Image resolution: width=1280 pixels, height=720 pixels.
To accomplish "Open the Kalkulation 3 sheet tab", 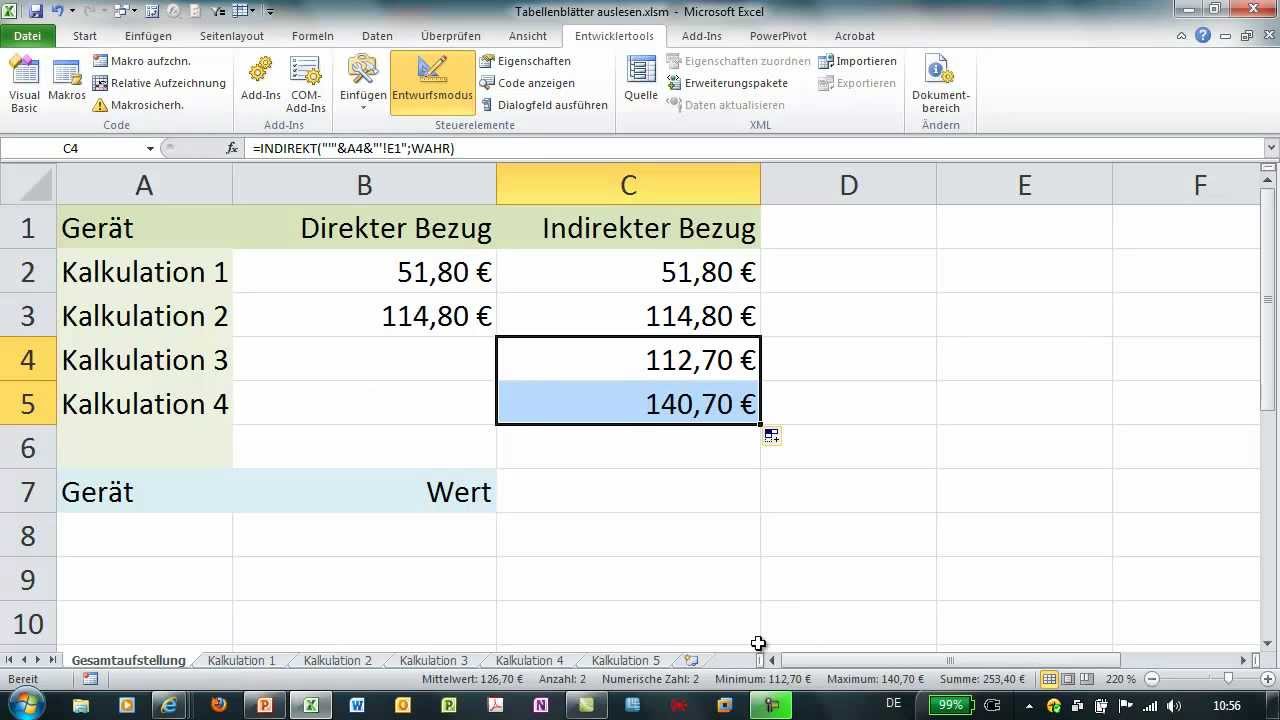I will [434, 660].
